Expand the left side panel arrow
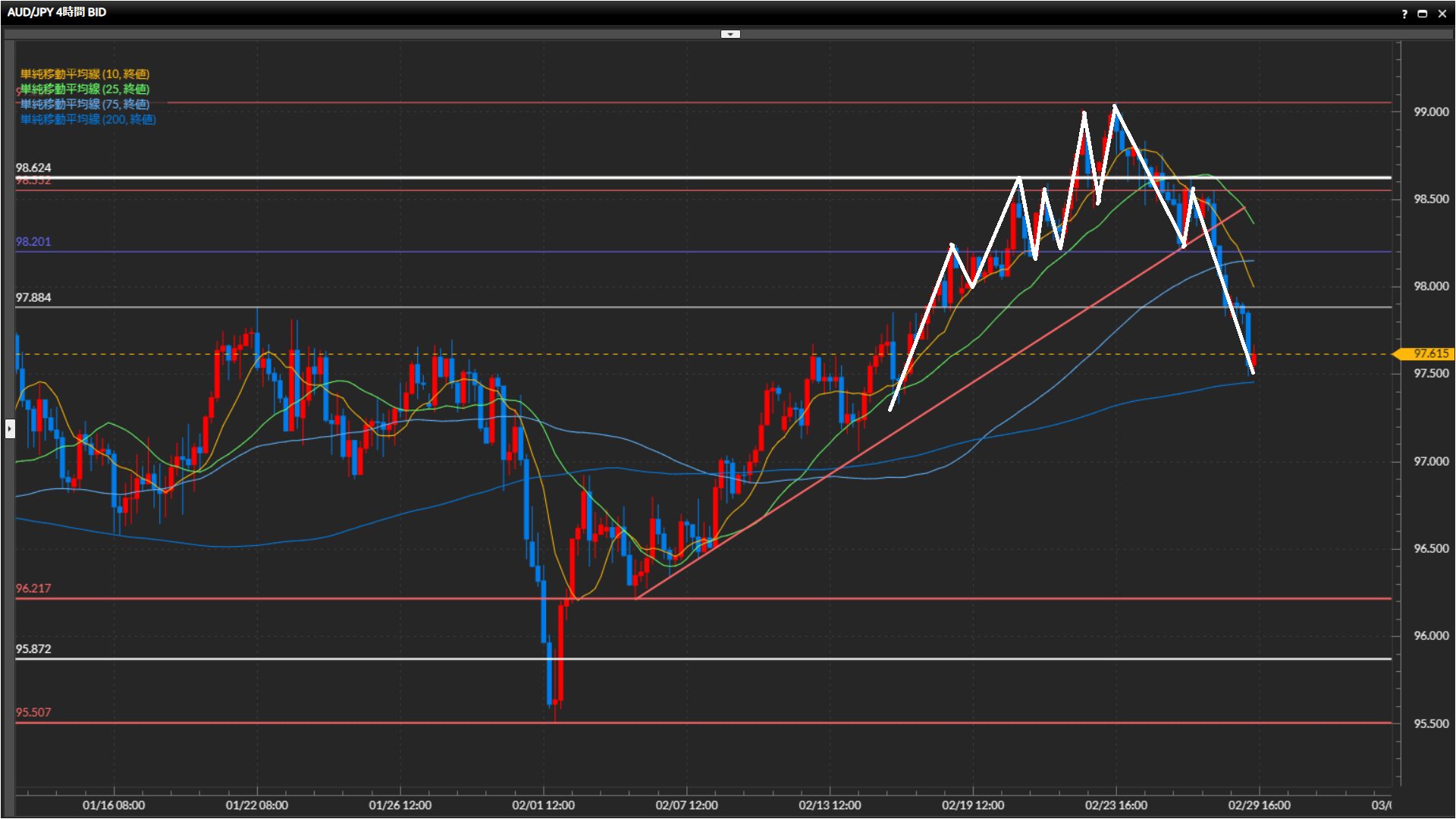 pos(9,429)
